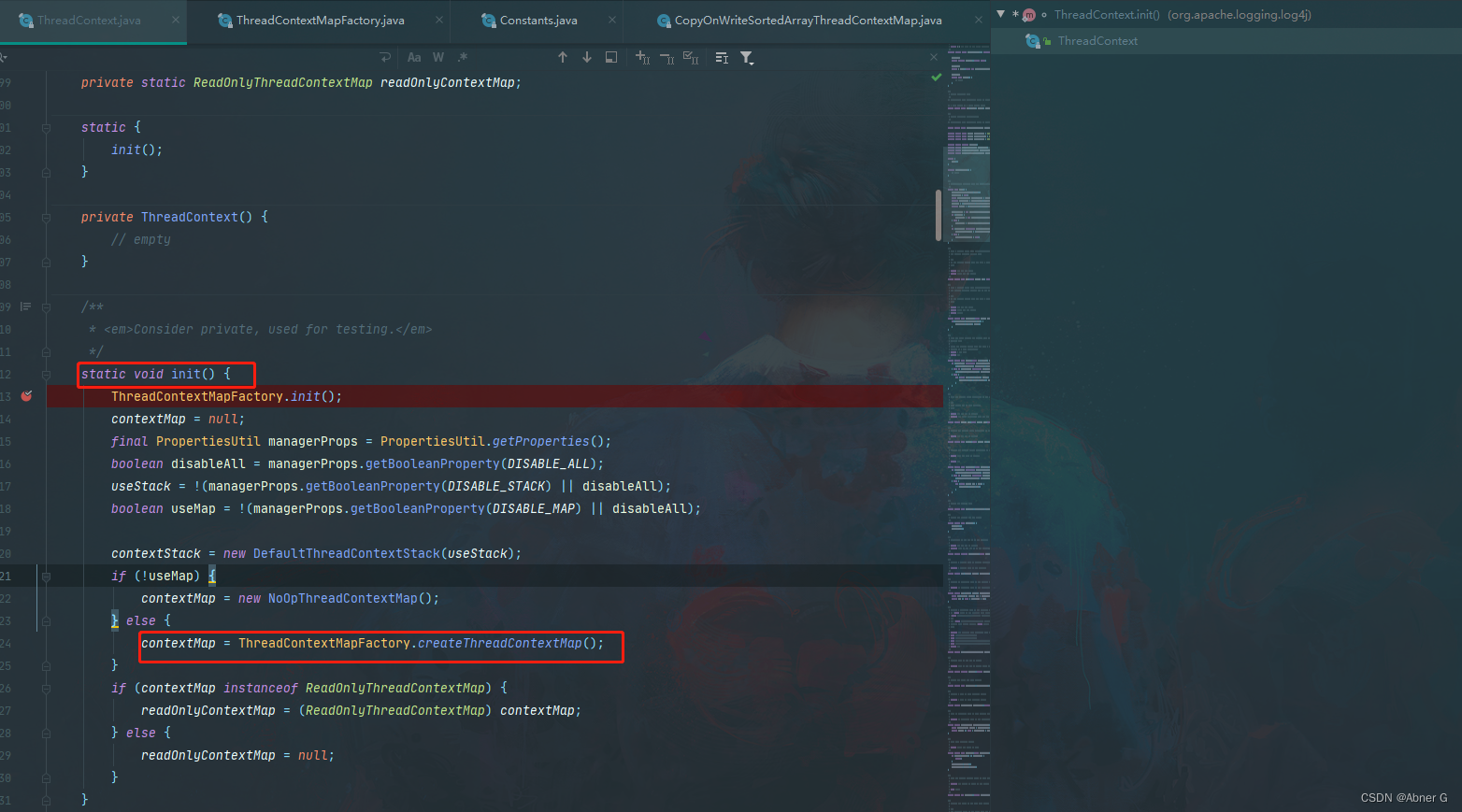Open search results in find window icon
1462x812 pixels.
coord(611,58)
